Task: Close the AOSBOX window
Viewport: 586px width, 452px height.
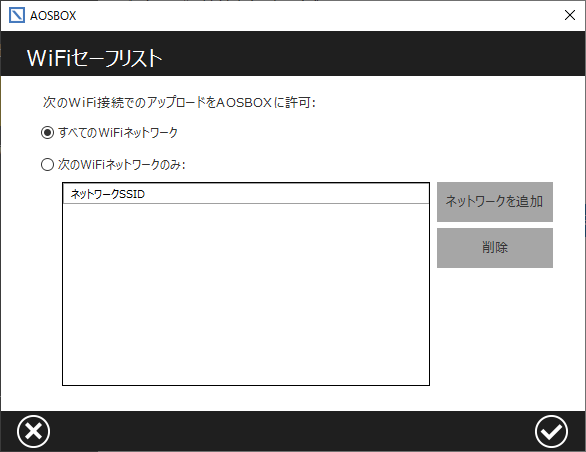Action: (570, 15)
